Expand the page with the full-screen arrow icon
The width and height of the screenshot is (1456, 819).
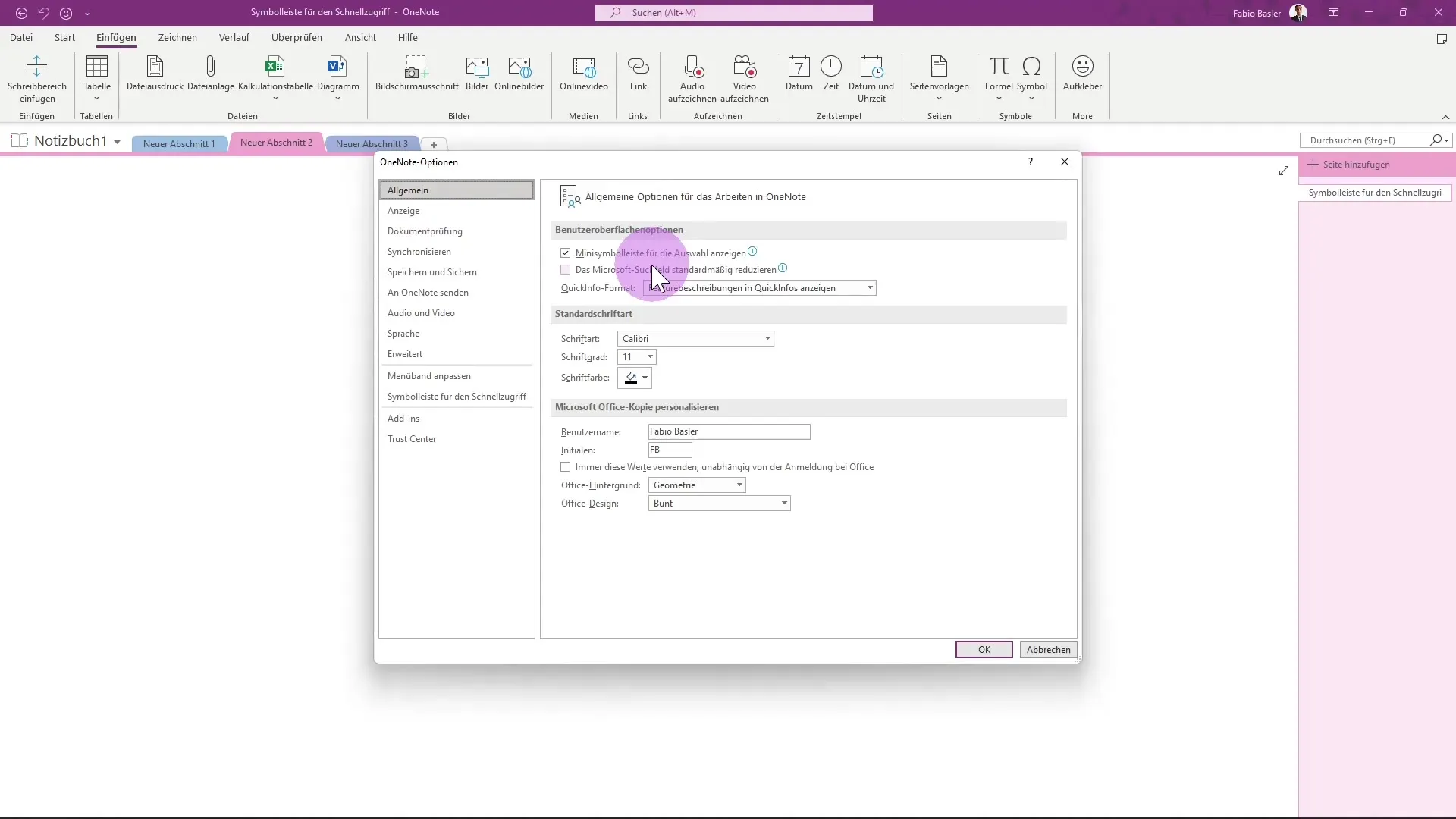[1283, 171]
